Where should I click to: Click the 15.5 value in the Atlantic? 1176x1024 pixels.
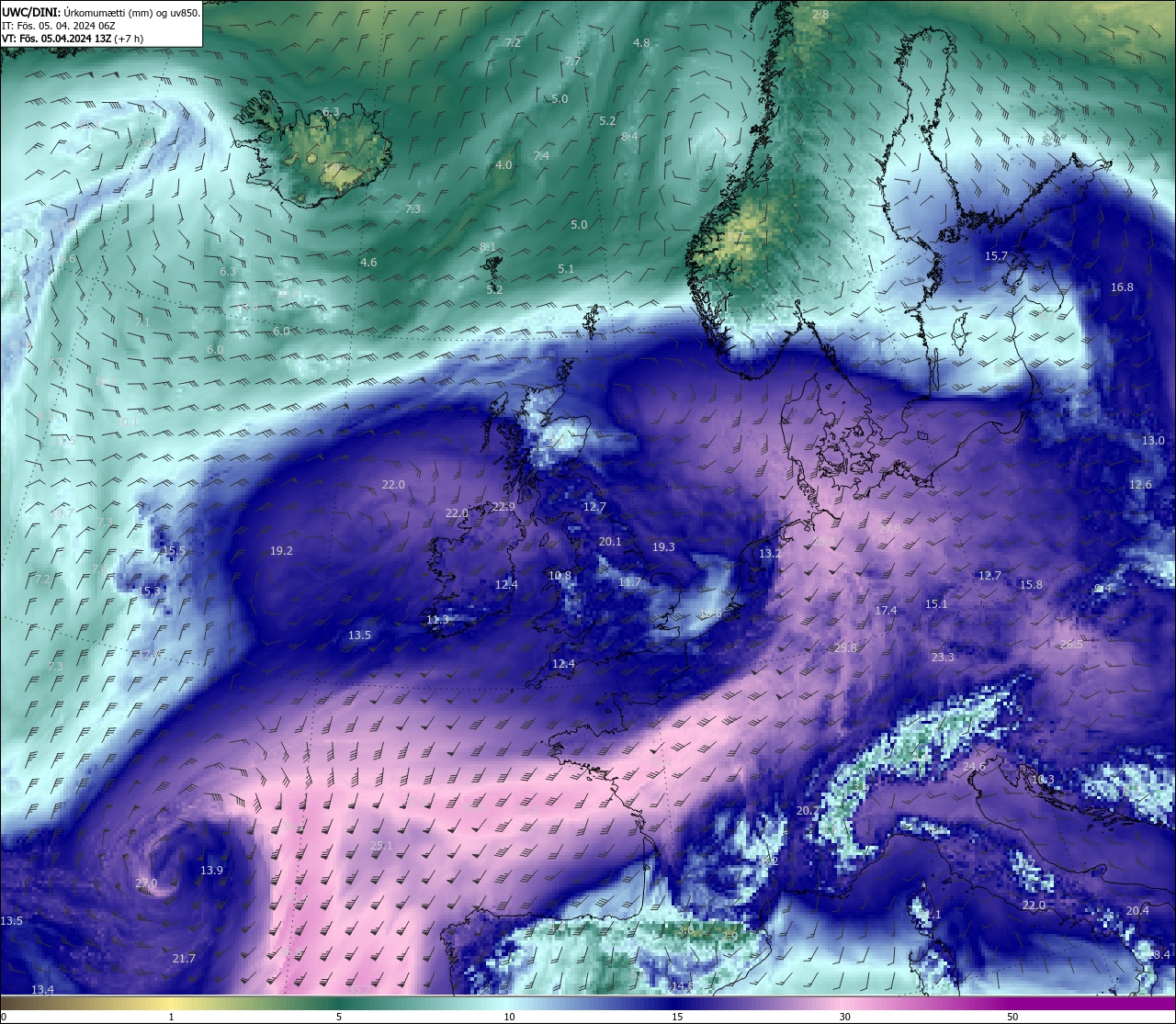click(174, 551)
